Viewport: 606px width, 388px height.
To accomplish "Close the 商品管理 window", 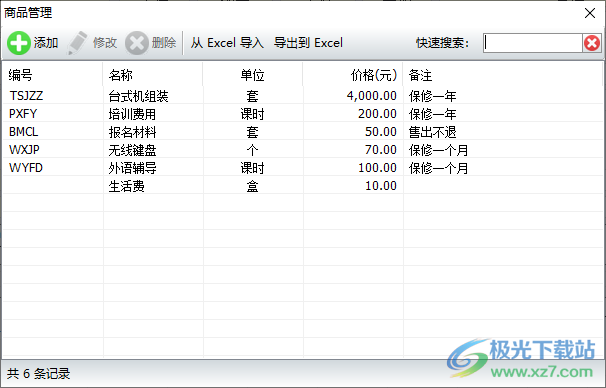I will pos(590,13).
